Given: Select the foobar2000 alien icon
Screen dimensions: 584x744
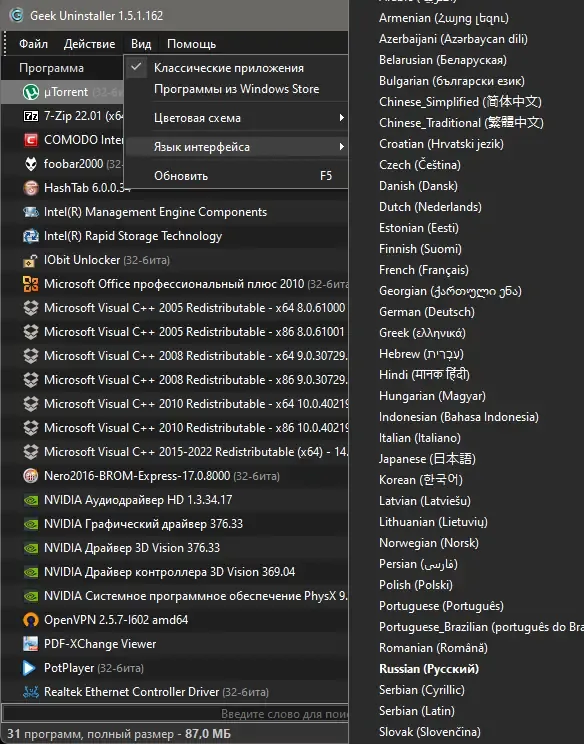Looking at the screenshot, I should pos(31,164).
